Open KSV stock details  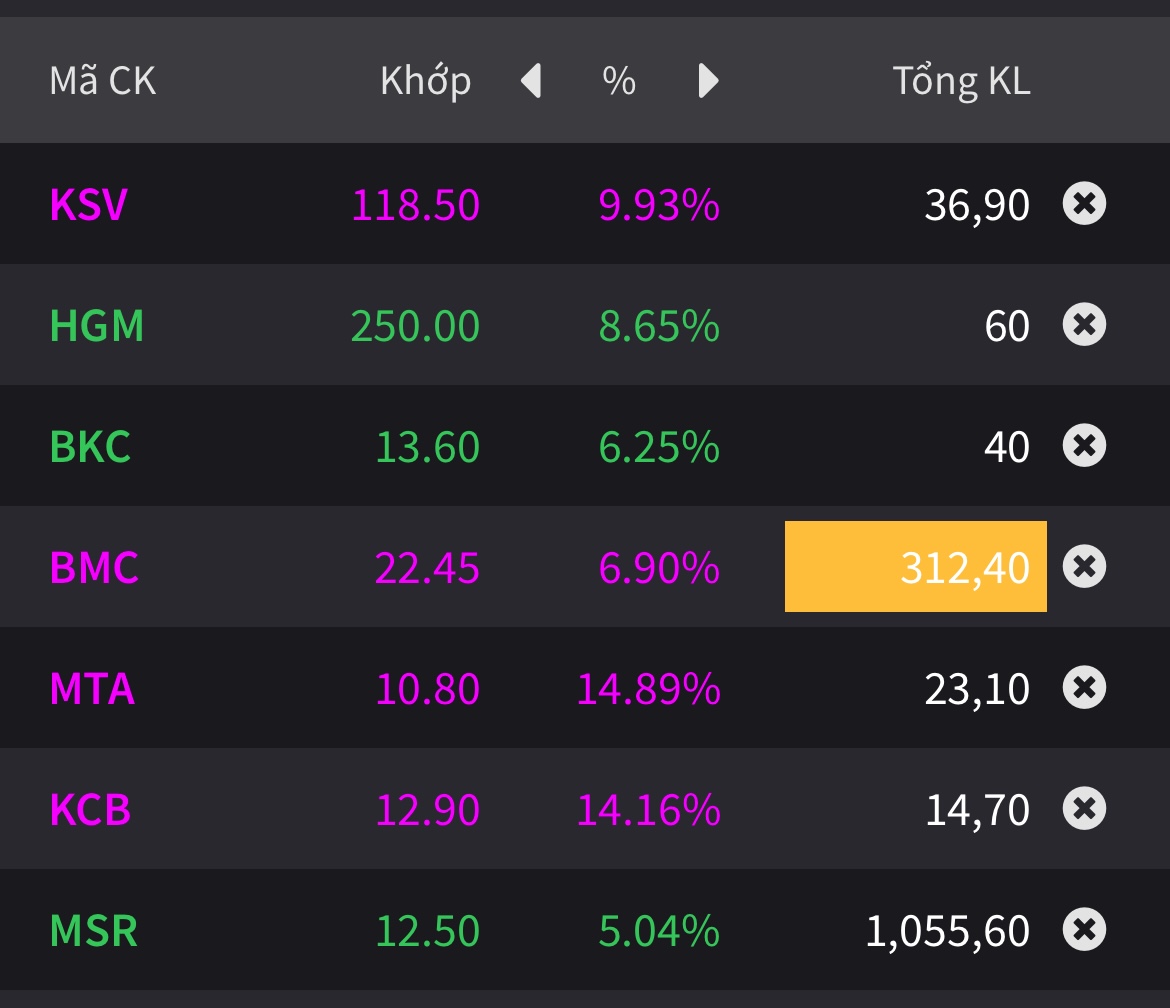[89, 205]
